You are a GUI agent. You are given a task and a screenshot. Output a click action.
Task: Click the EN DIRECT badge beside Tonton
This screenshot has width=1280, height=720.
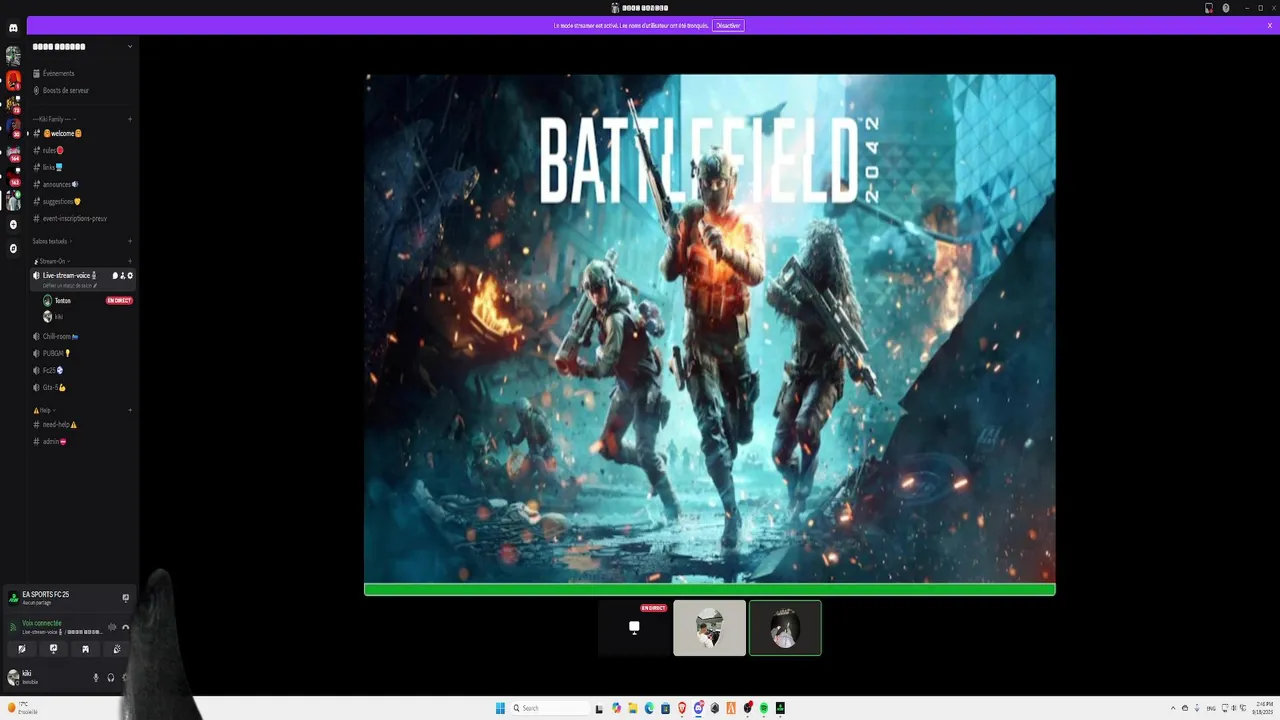[119, 300]
